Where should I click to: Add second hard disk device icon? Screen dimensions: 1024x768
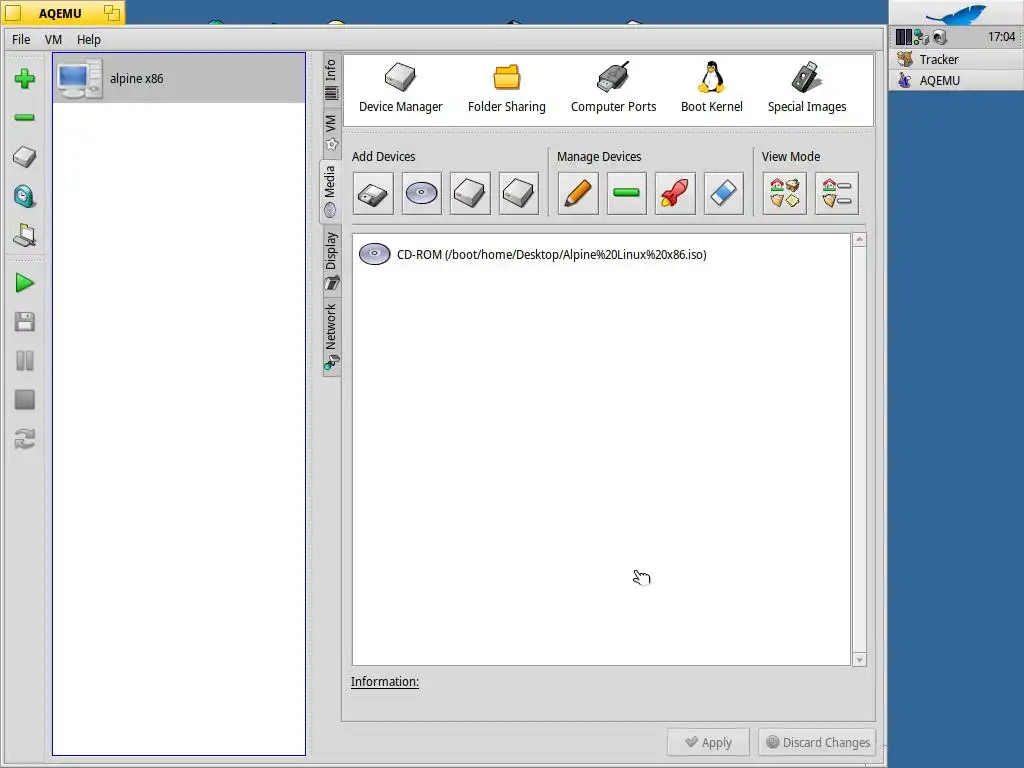[519, 193]
